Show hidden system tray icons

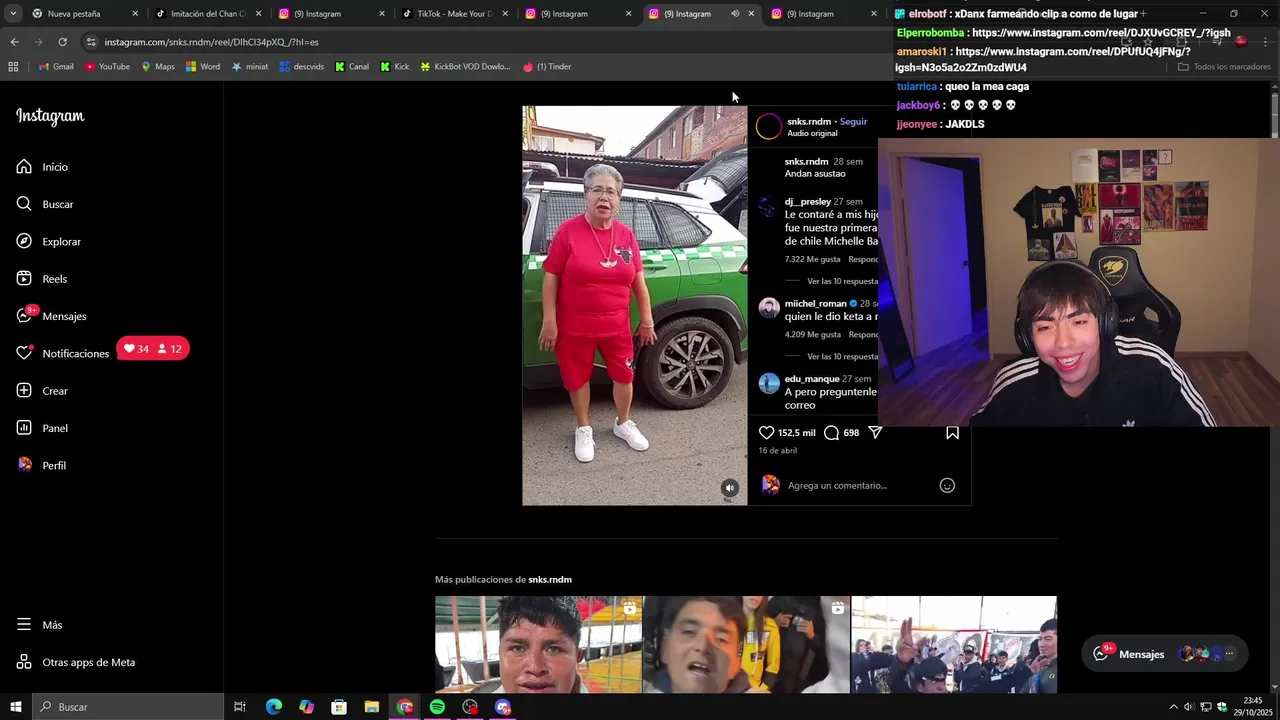click(x=1174, y=707)
